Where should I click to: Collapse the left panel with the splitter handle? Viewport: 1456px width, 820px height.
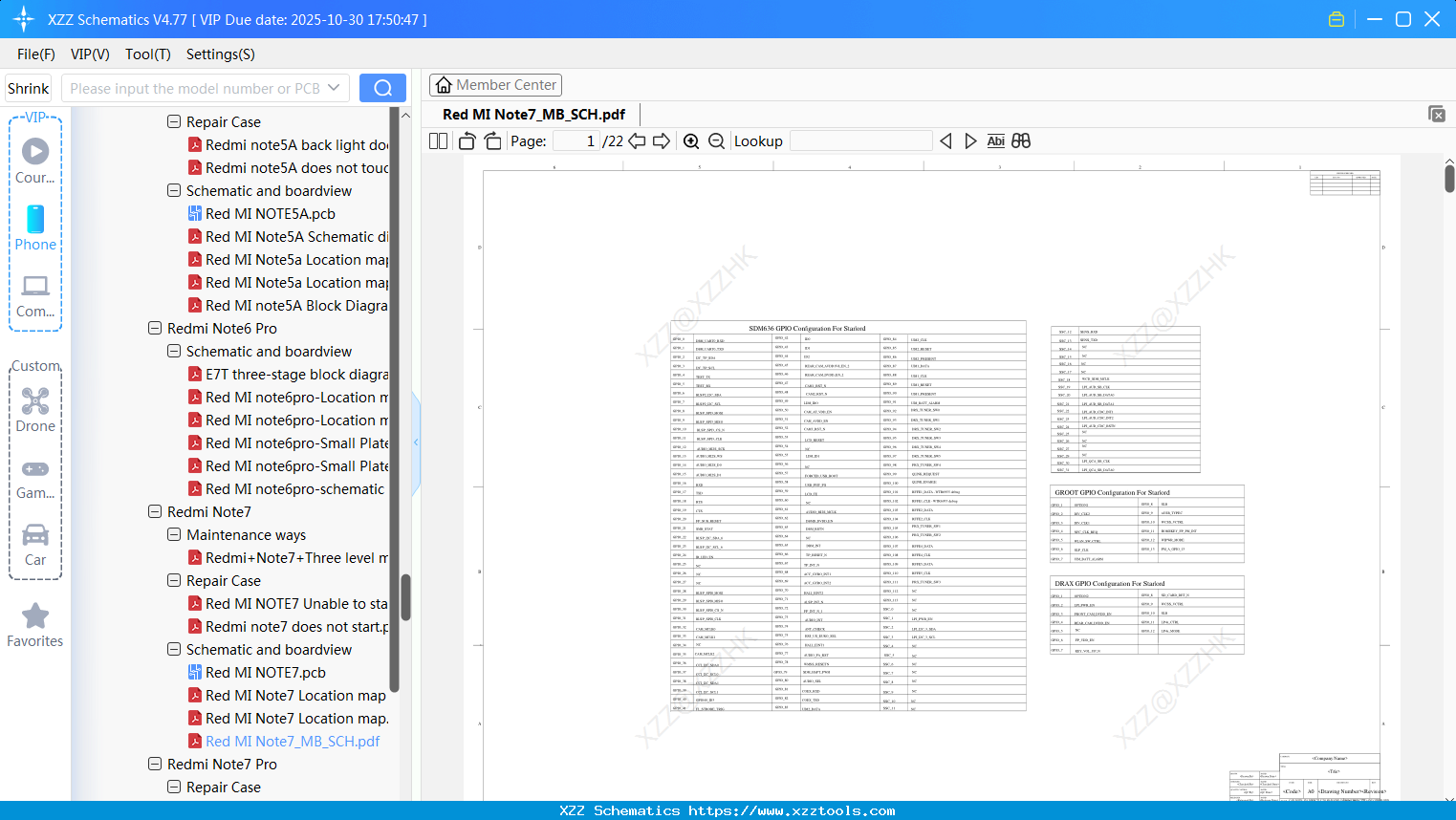416,442
